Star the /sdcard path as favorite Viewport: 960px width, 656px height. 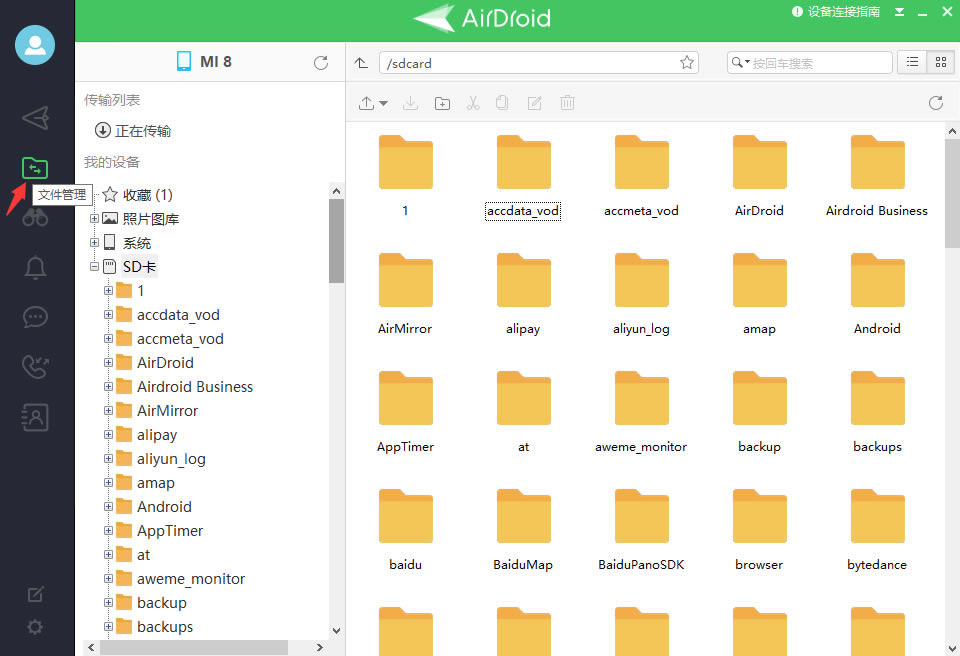coord(687,62)
